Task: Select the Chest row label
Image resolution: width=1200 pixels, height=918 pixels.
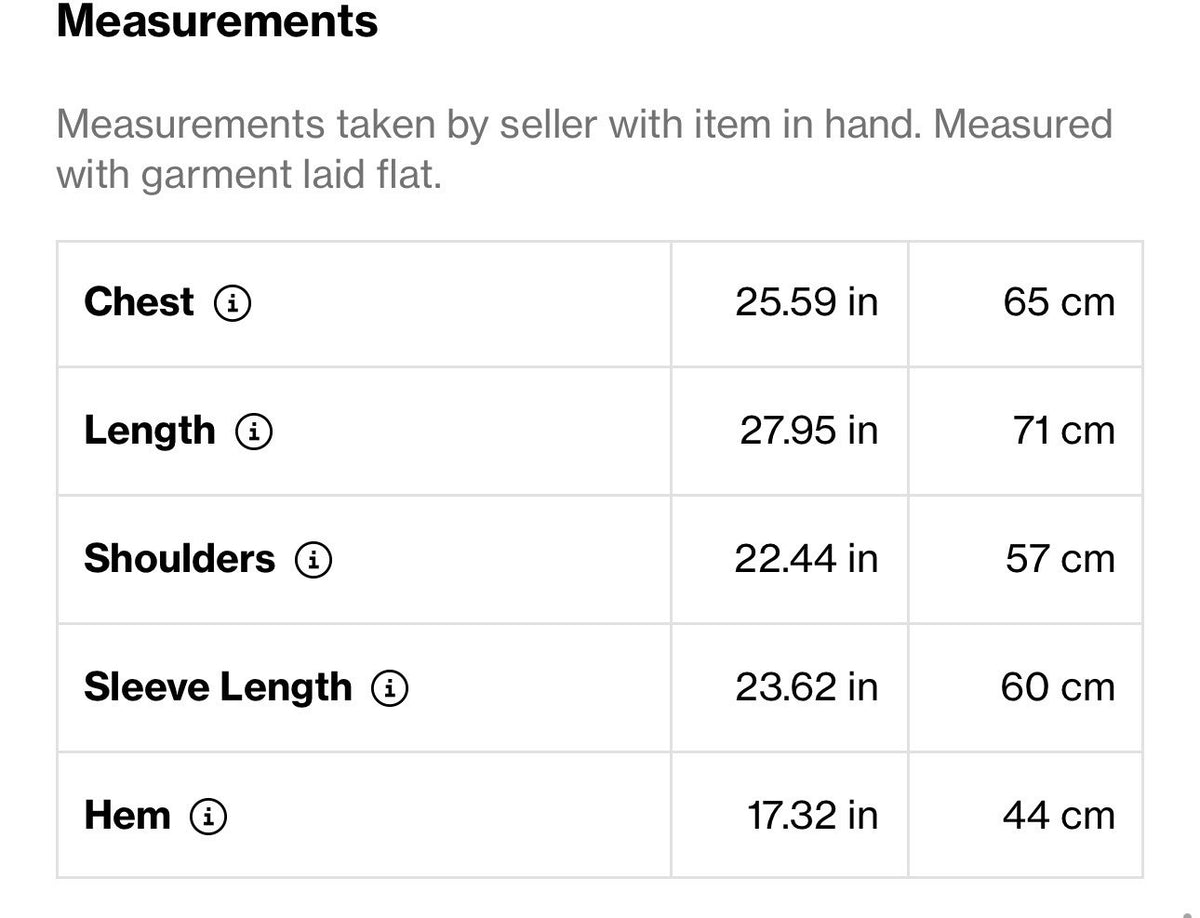Action: click(139, 302)
